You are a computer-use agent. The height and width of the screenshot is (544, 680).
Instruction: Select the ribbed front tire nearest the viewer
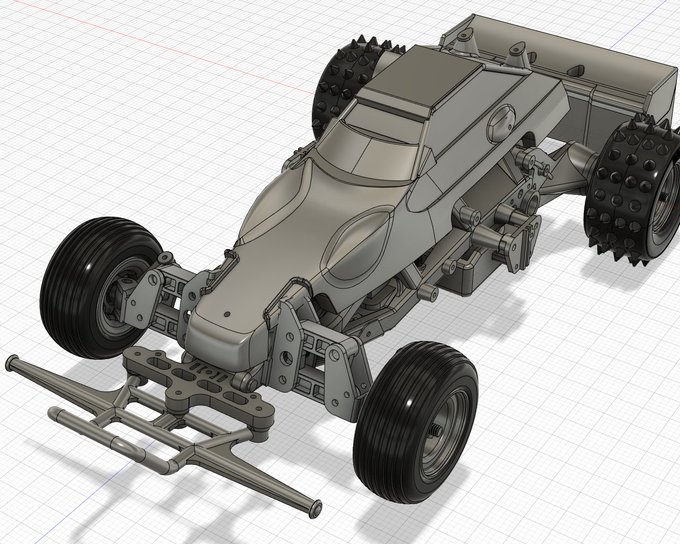[x=415, y=422]
